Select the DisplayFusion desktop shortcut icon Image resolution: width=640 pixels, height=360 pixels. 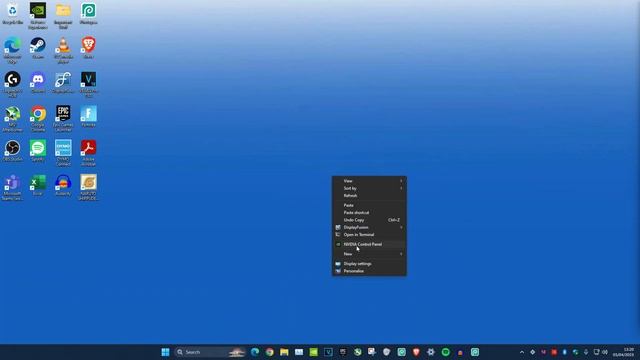pyautogui.click(x=63, y=82)
